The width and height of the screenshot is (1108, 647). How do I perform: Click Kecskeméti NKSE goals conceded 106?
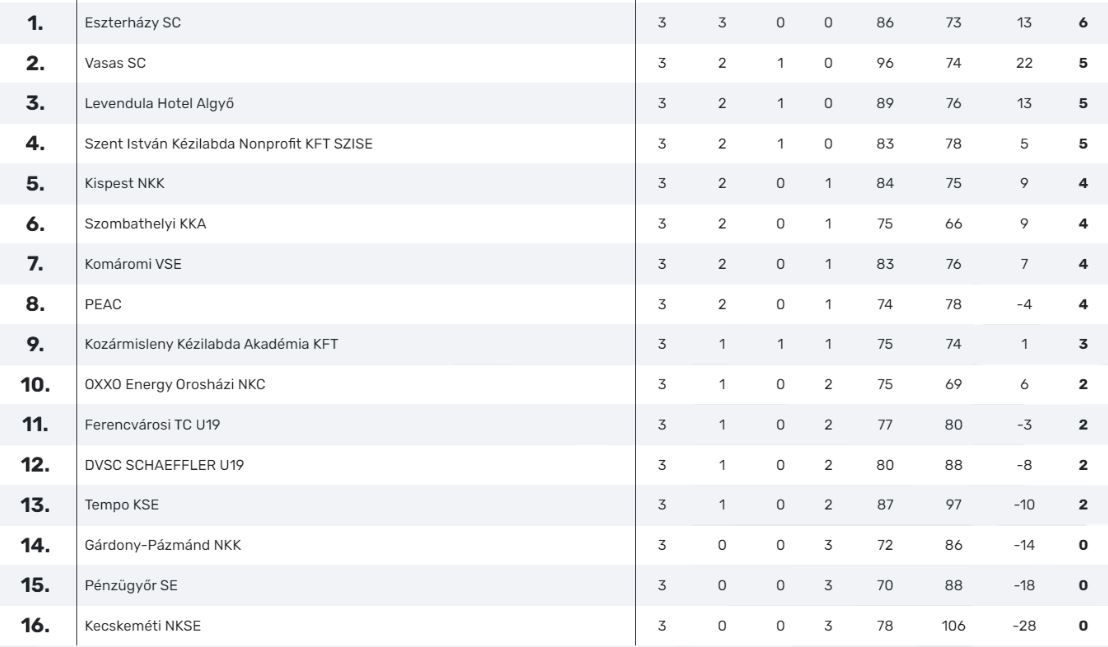pos(953,626)
